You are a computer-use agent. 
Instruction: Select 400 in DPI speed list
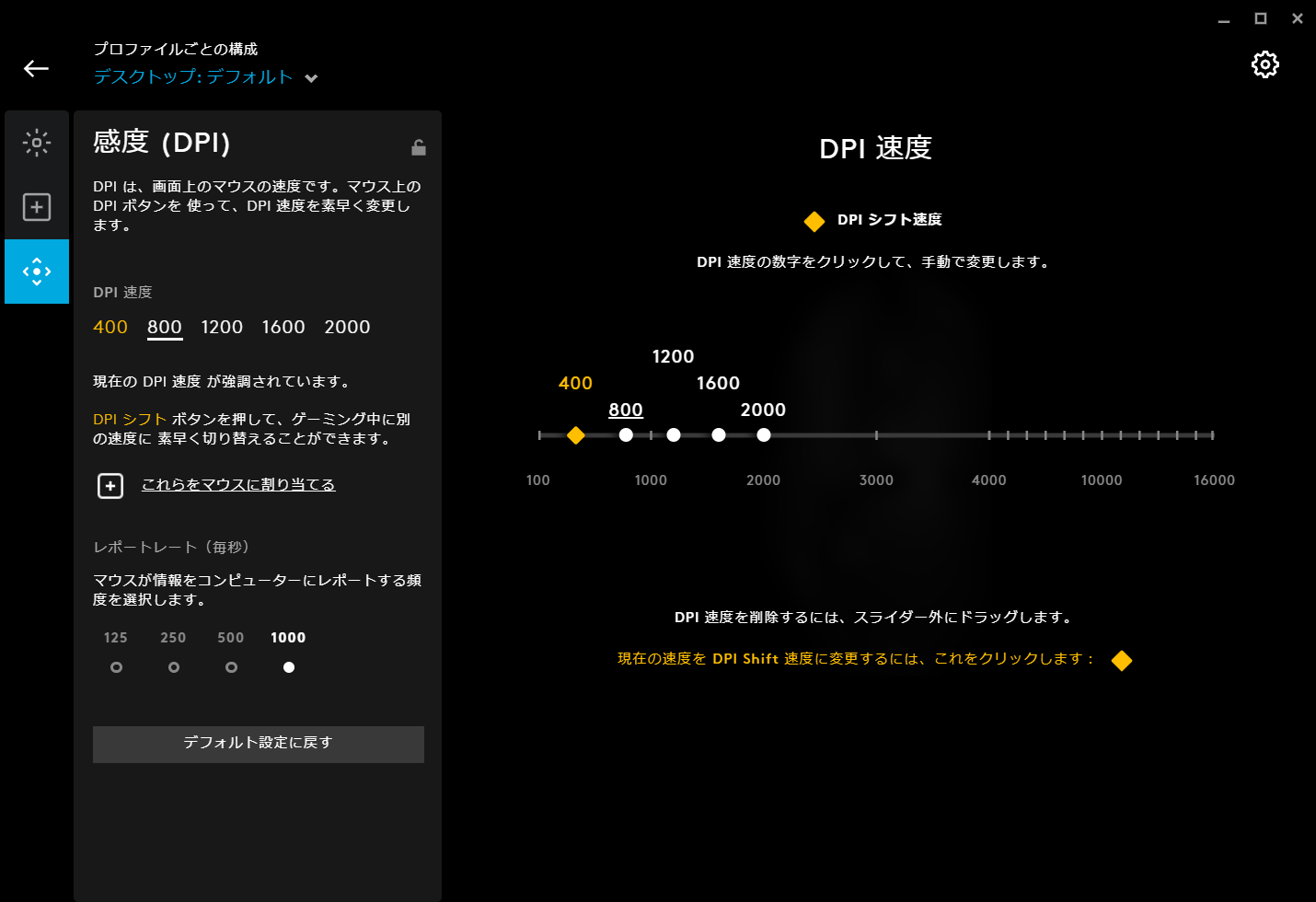pyautogui.click(x=110, y=327)
